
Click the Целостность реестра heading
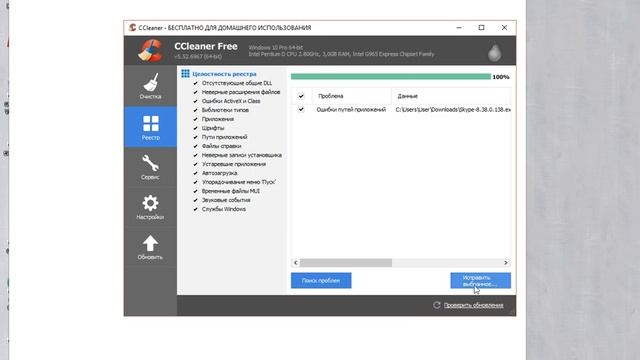coord(224,74)
